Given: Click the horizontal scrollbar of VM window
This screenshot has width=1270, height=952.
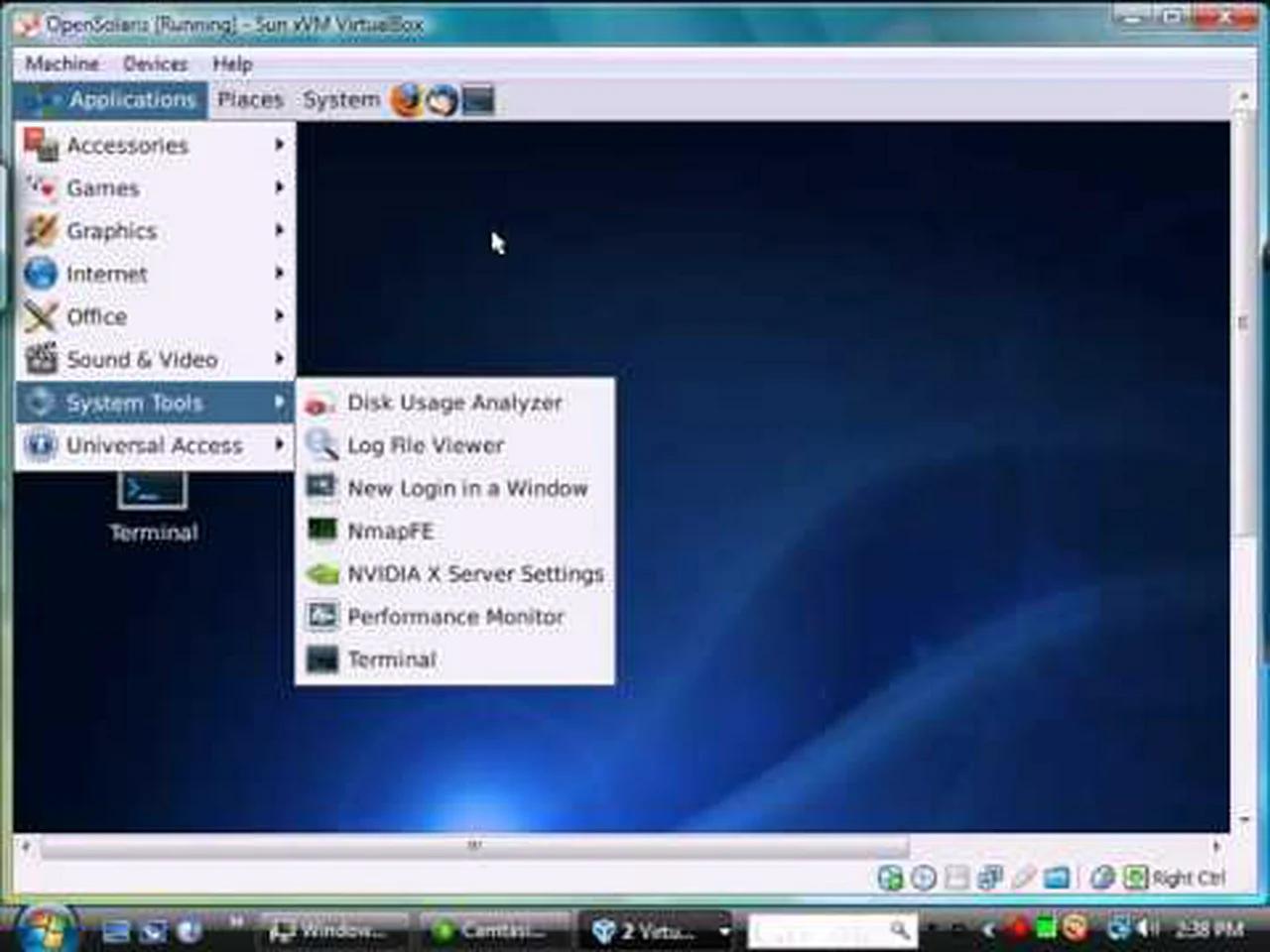Looking at the screenshot, I should (x=474, y=846).
